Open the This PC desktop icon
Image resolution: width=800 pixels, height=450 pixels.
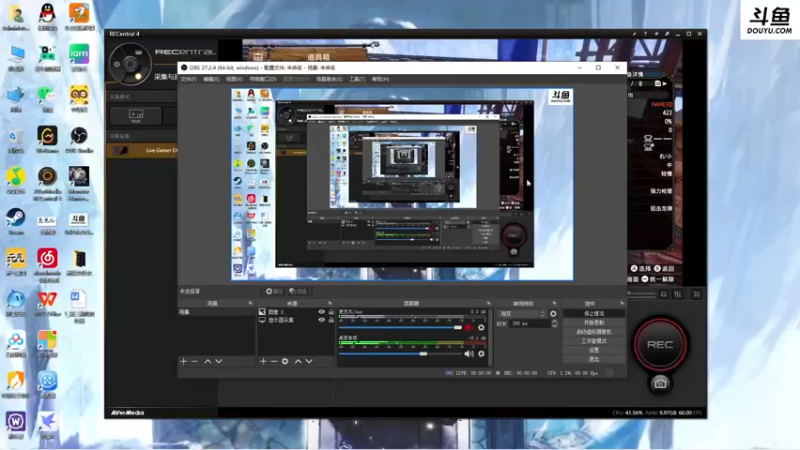(x=16, y=58)
